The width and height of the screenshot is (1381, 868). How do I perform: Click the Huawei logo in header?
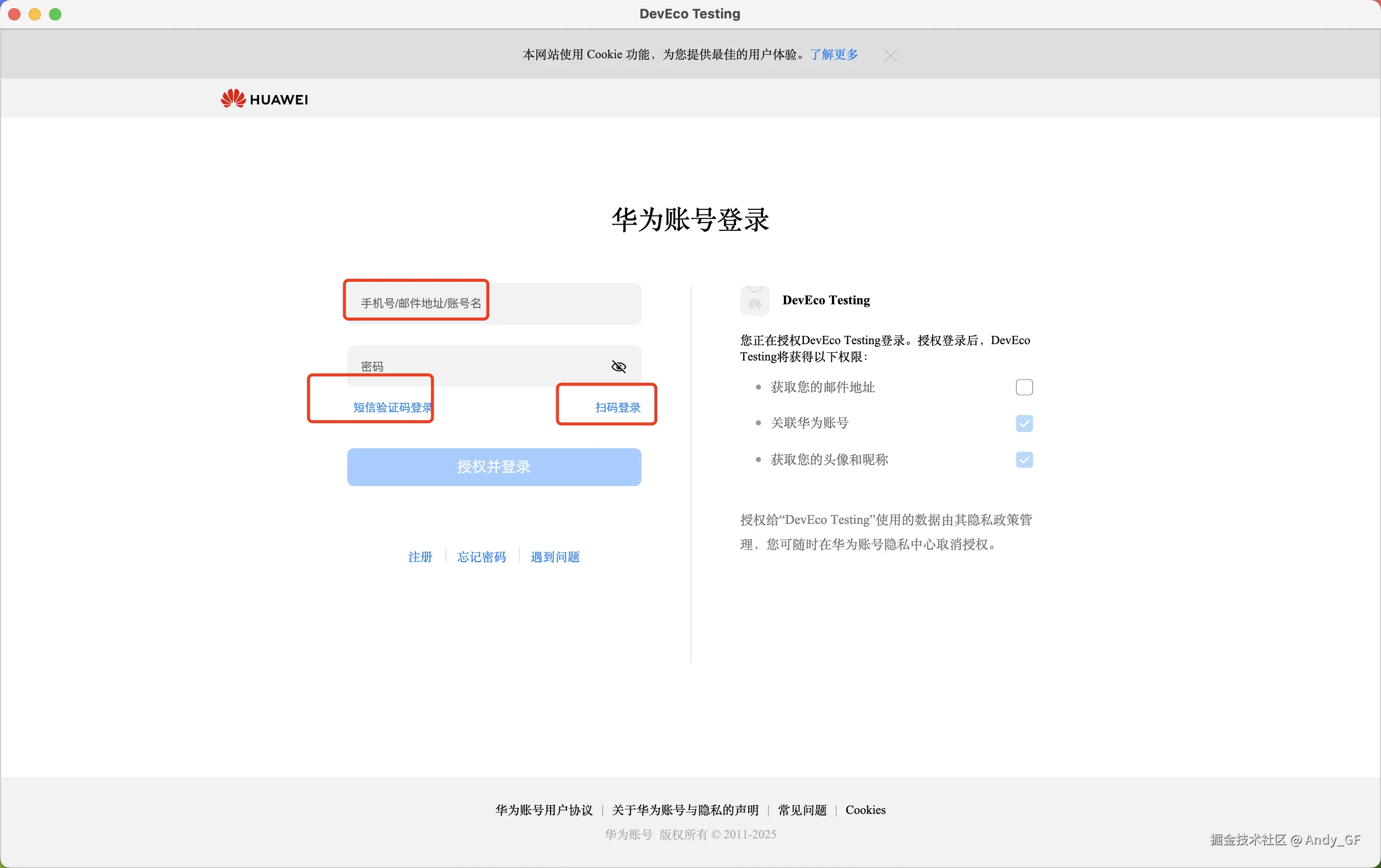click(x=265, y=99)
